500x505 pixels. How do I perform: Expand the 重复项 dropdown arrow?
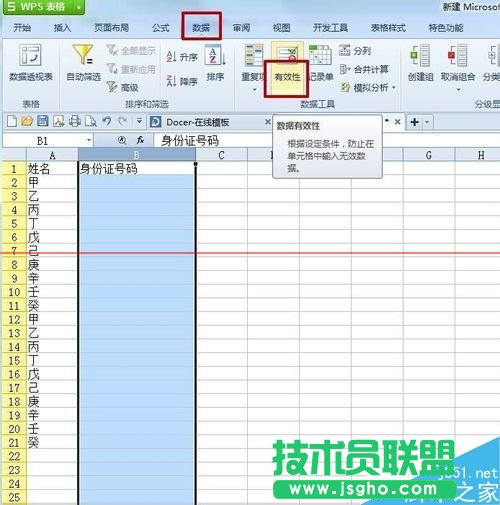(x=254, y=89)
